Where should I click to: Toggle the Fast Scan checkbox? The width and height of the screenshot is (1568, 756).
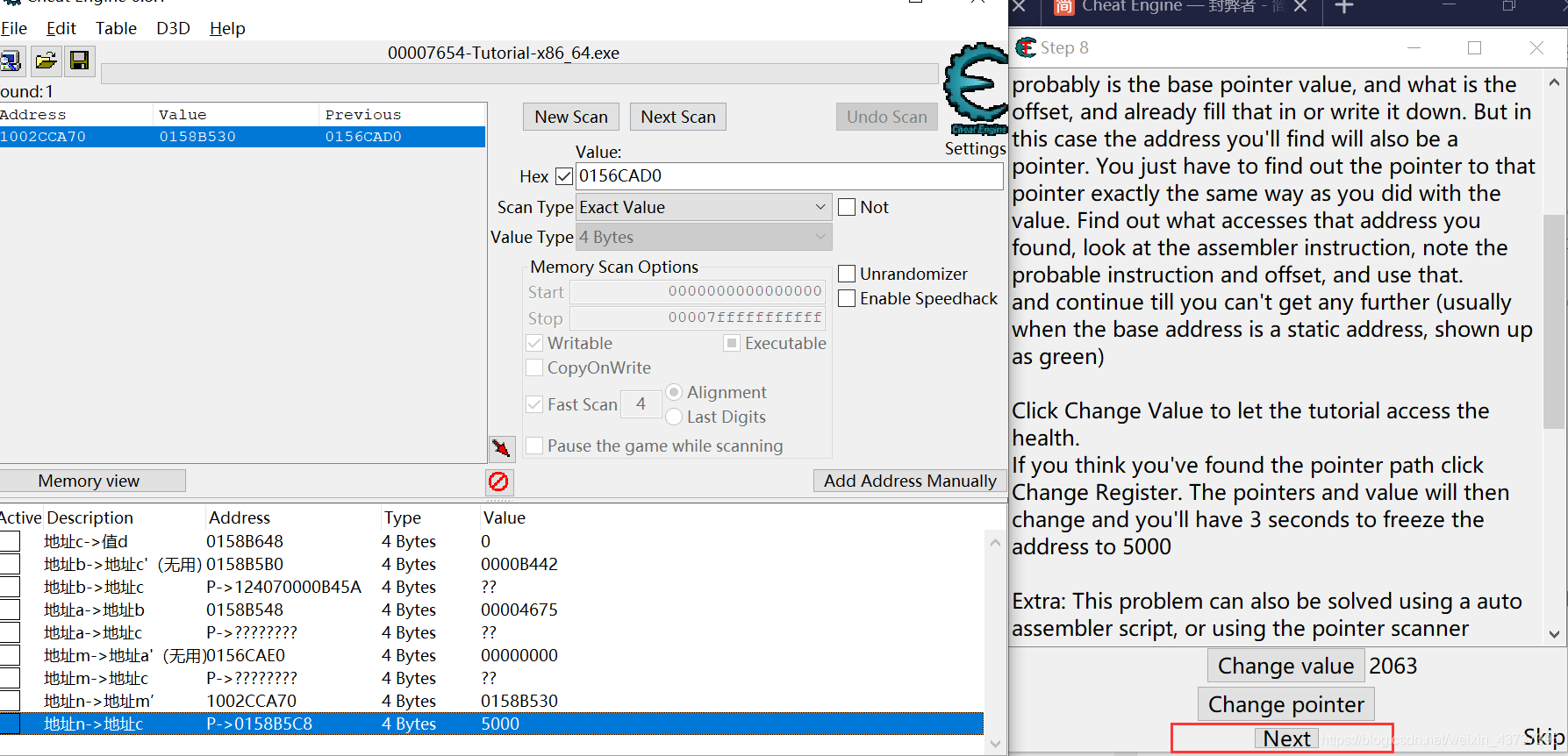pyautogui.click(x=534, y=404)
